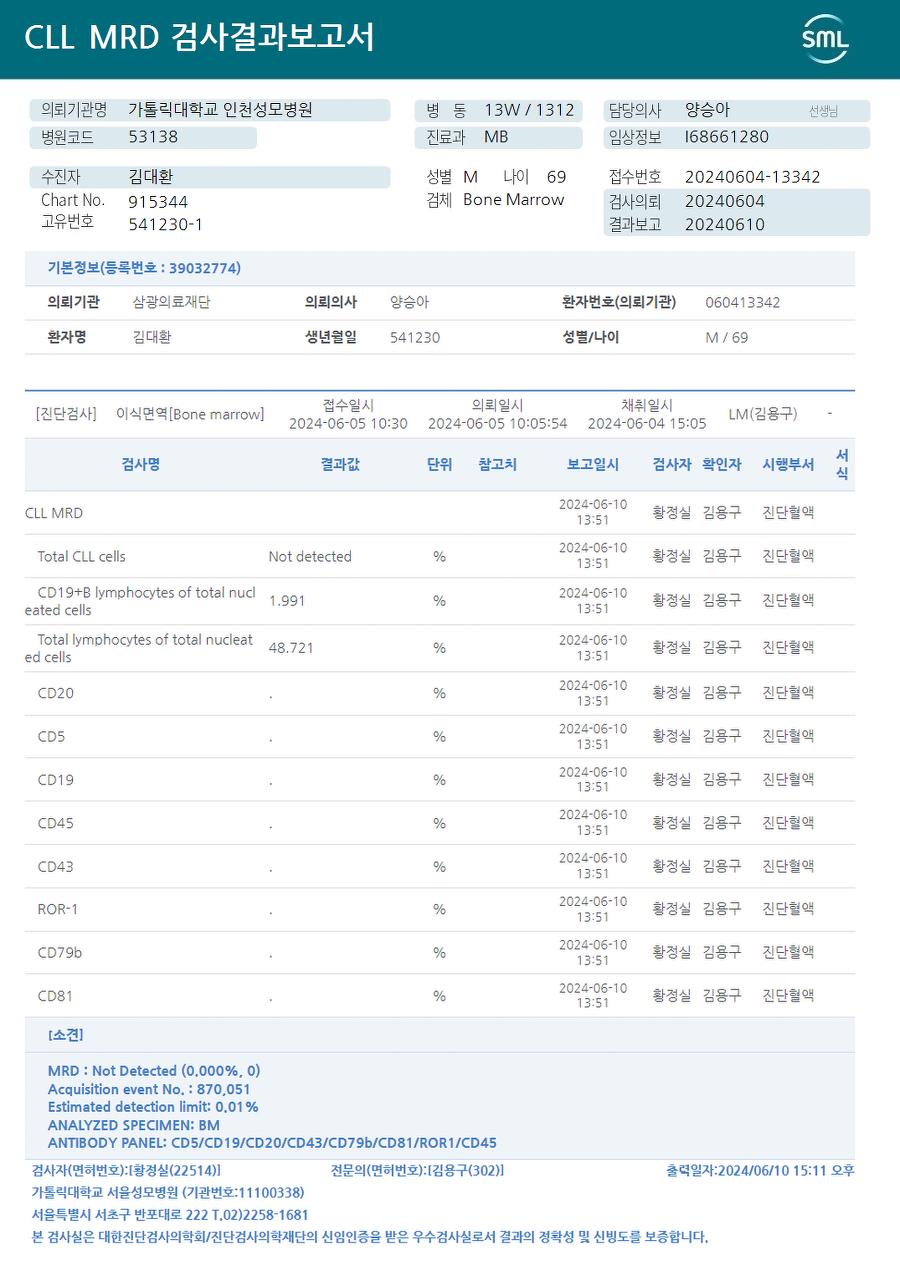900x1271 pixels.
Task: Click result value '1.991'
Action: coord(287,601)
